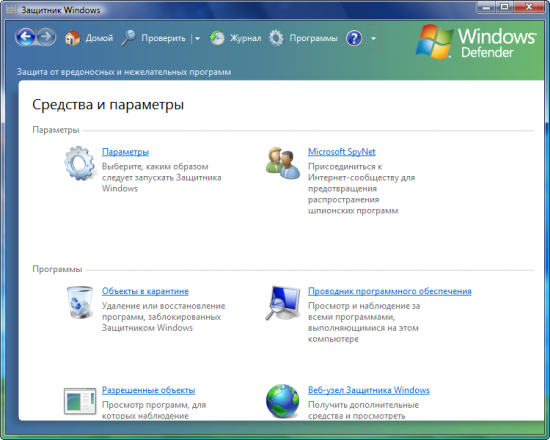Click the Защитник Windows title bar icon
550x440 pixels.
coord(12,9)
